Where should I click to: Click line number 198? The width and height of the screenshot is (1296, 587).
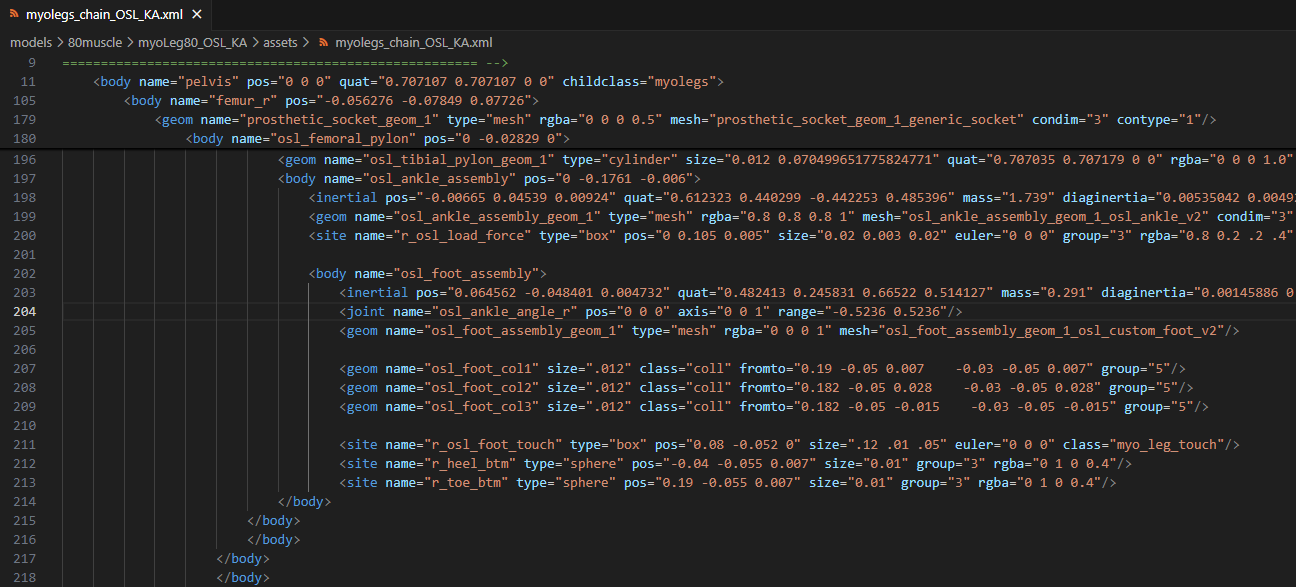(25, 198)
